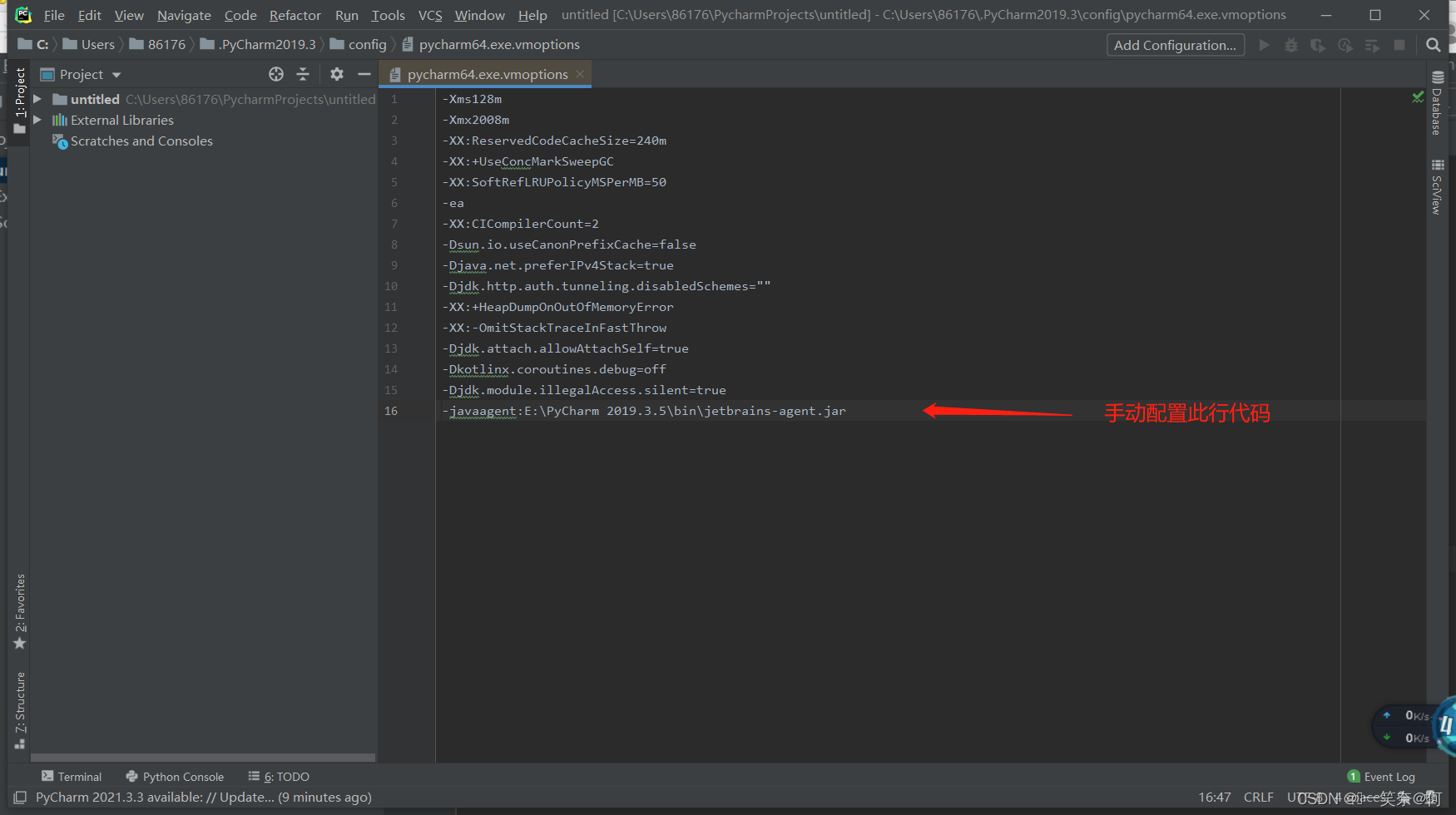Open the File menu

[x=54, y=15]
